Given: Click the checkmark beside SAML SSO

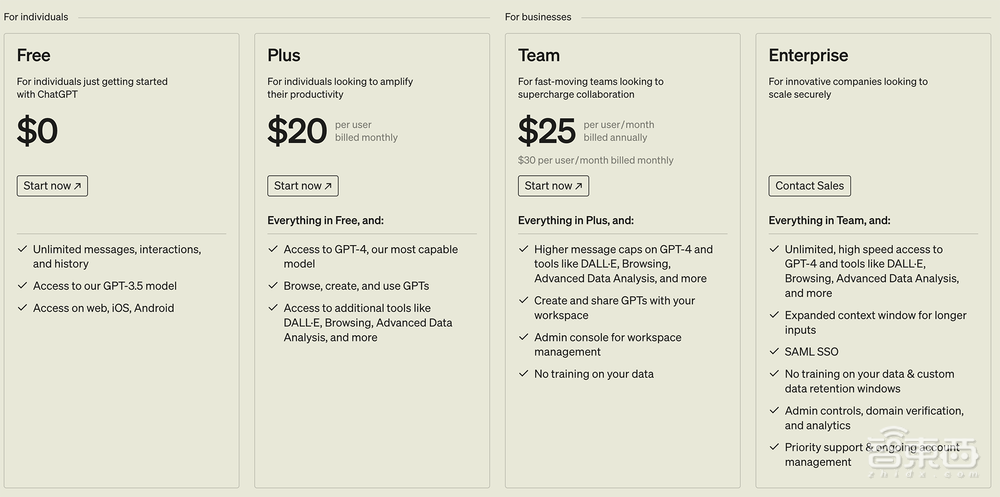Looking at the screenshot, I should [774, 352].
